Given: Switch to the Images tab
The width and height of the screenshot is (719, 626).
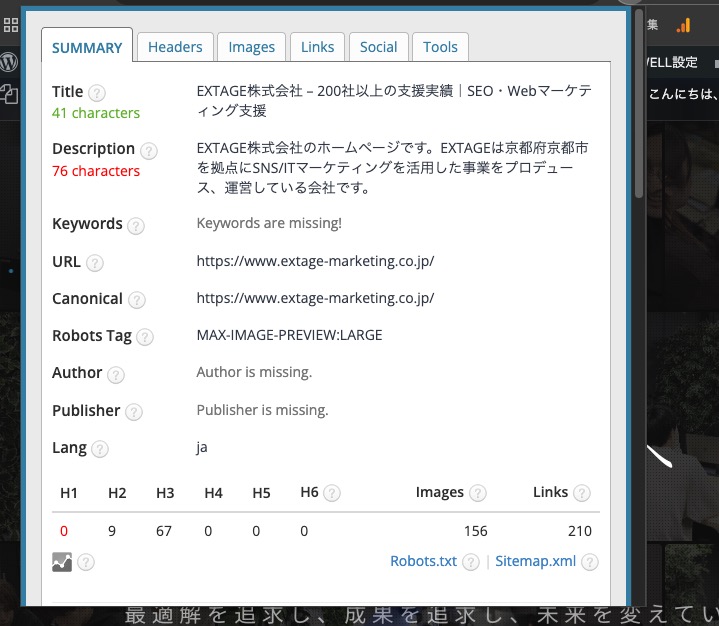Looking at the screenshot, I should [x=251, y=47].
